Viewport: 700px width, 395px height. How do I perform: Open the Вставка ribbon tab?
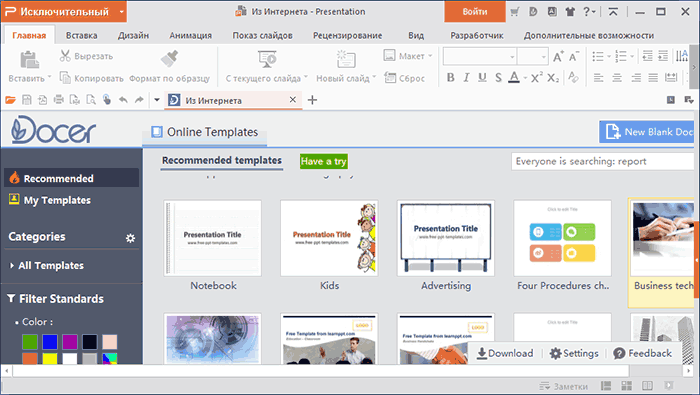click(x=82, y=35)
